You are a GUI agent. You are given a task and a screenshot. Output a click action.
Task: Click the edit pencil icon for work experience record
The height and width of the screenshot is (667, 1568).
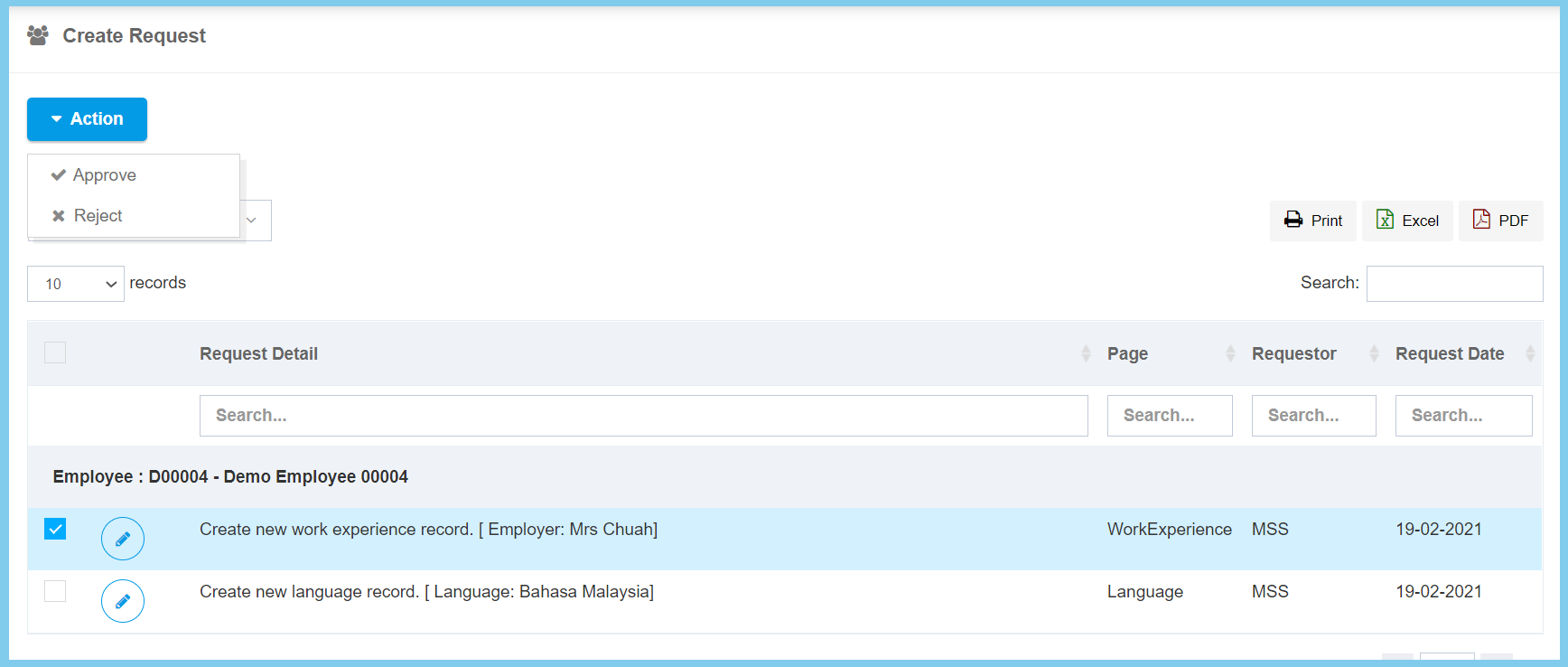[123, 539]
